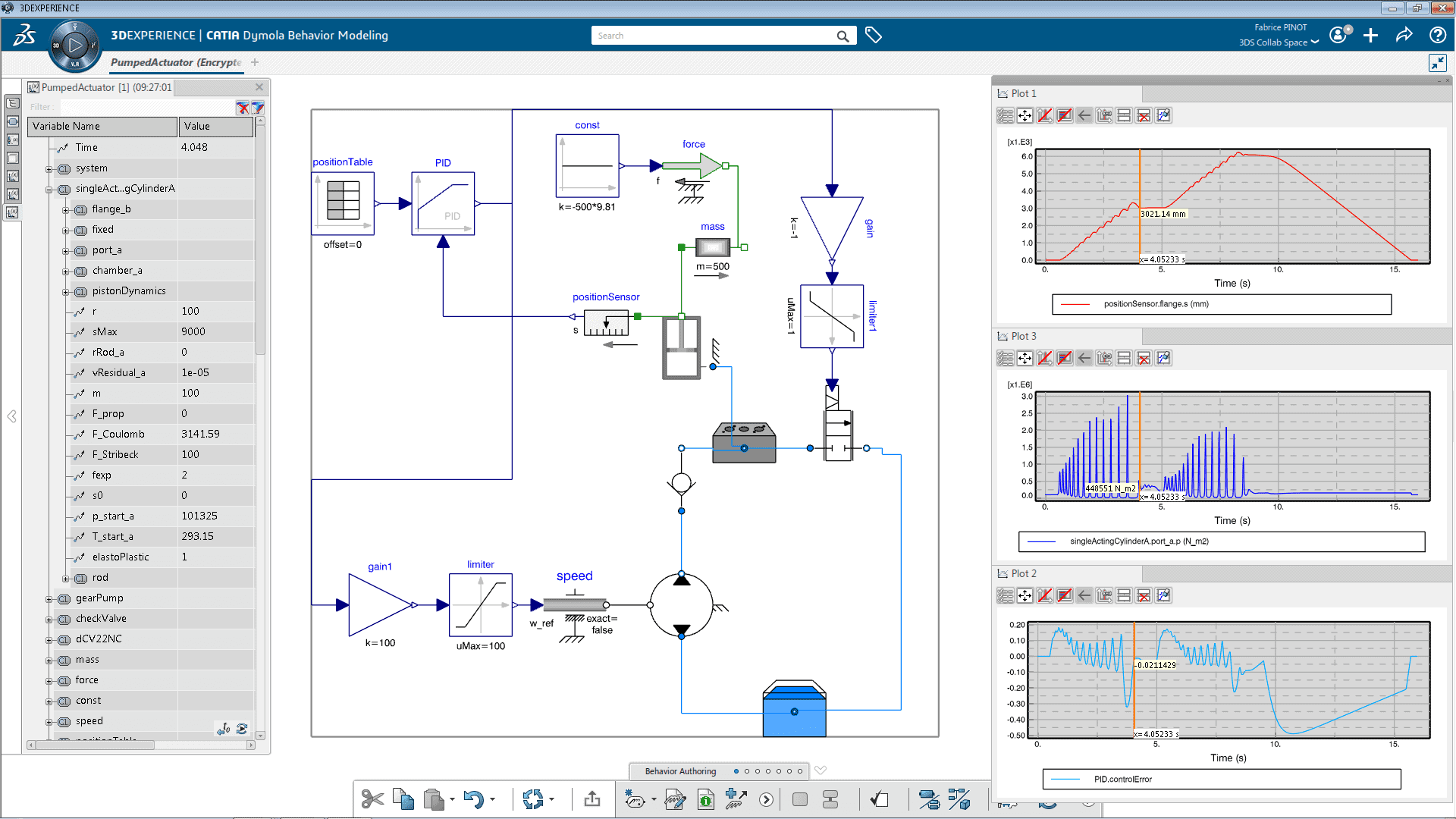
Task: Switch to the Plot 3 tab
Action: [1023, 336]
